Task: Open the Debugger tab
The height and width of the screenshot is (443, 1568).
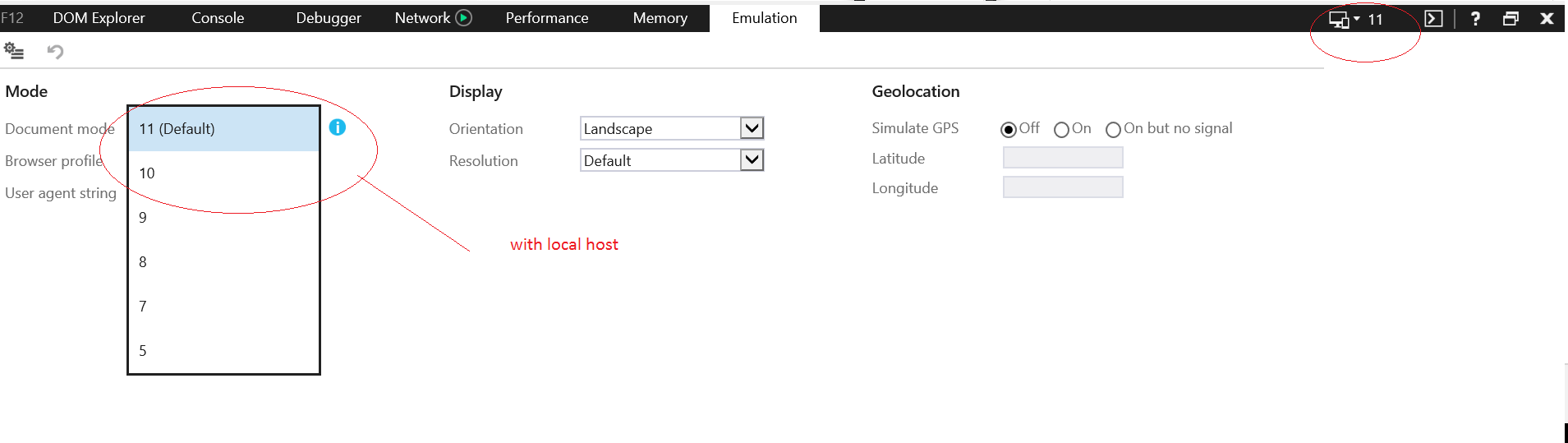Action: tap(329, 18)
